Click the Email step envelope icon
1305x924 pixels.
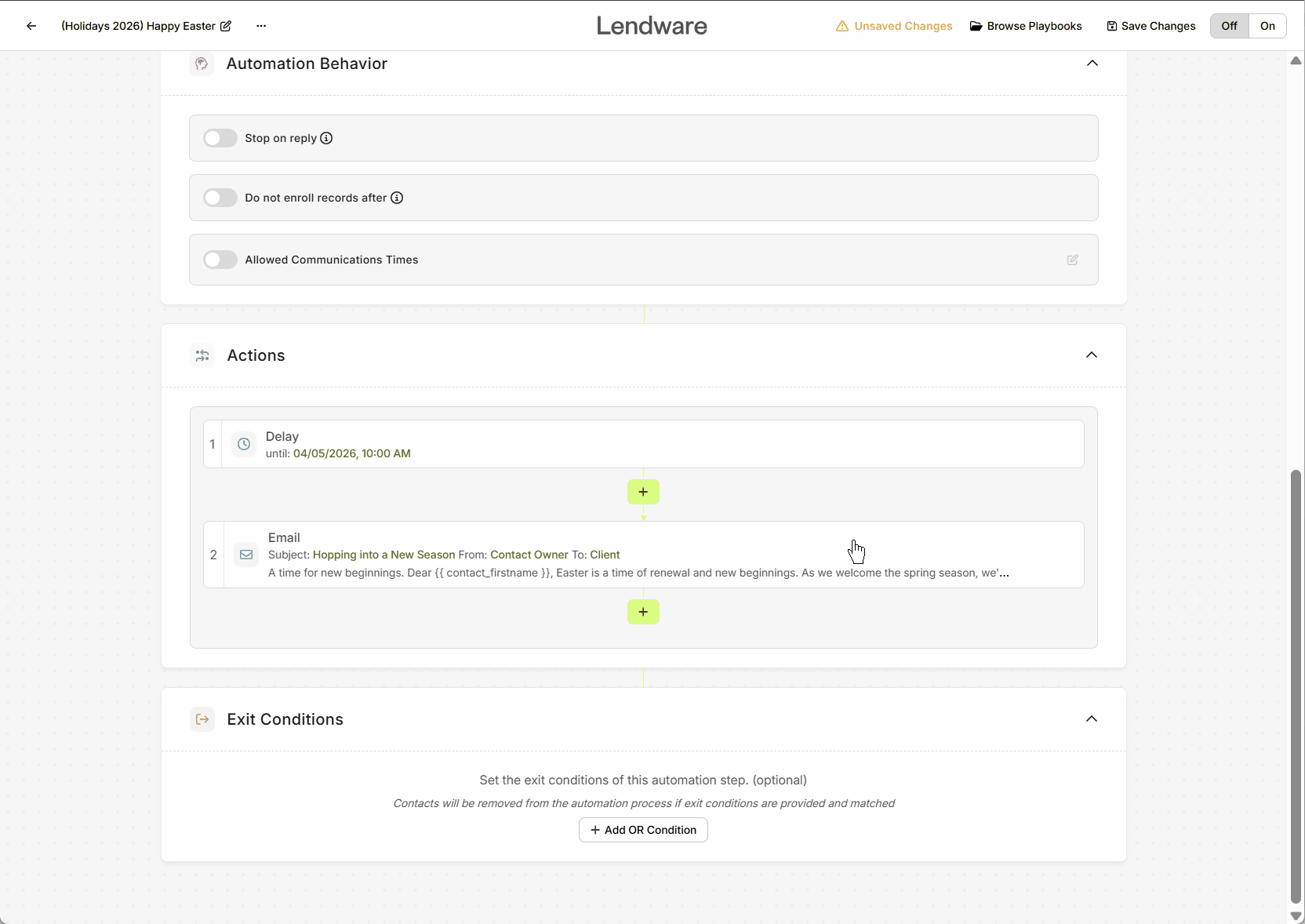pyautogui.click(x=246, y=555)
